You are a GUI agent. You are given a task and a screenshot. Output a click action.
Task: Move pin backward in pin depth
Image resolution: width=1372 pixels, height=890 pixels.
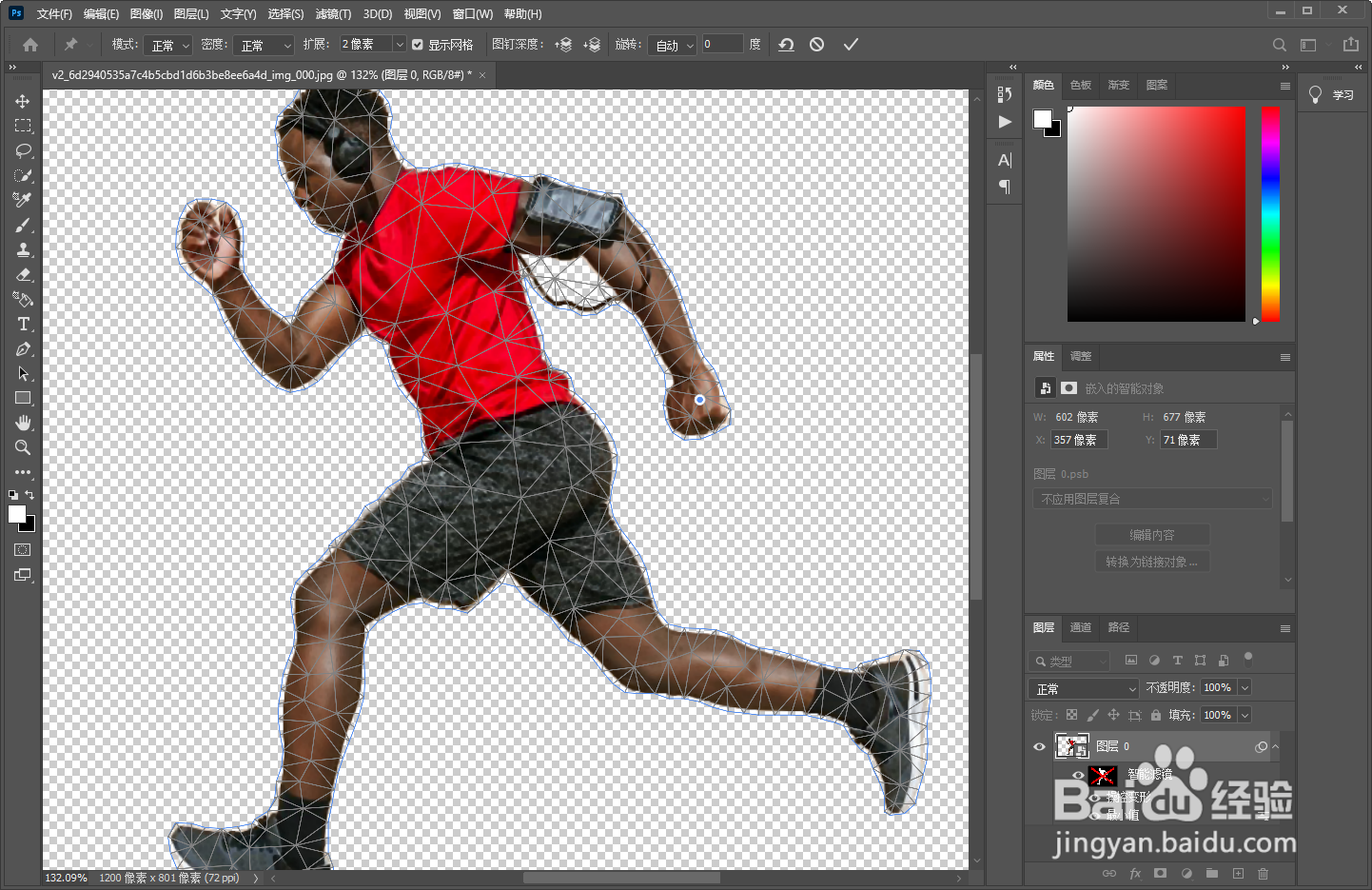coord(592,45)
